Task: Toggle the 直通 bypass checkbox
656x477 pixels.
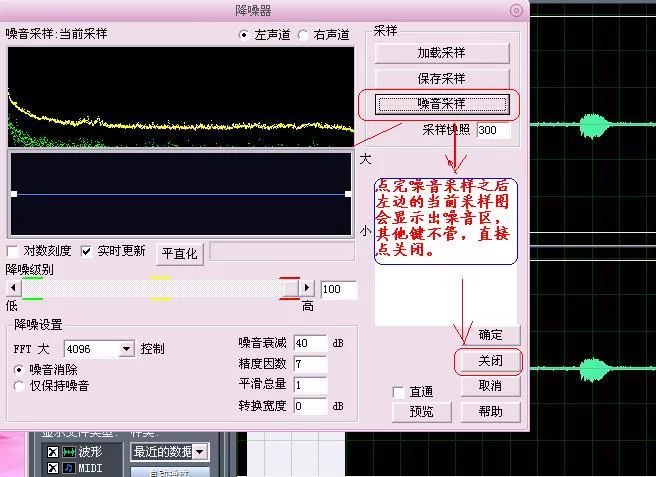Action: [399, 392]
